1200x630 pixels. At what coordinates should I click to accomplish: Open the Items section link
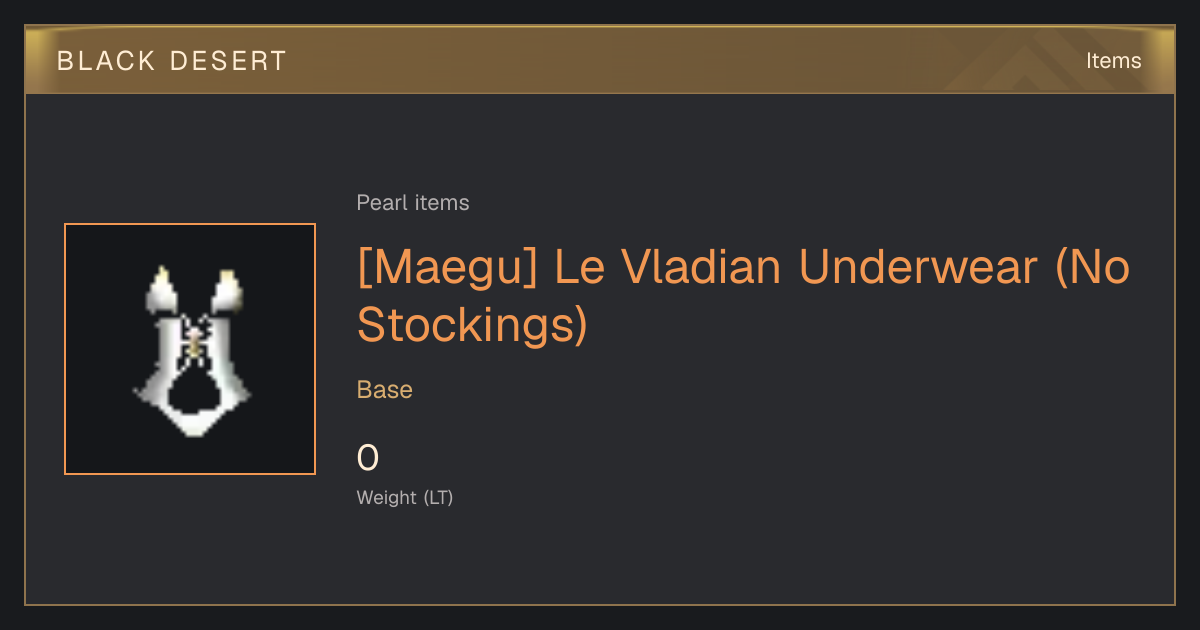click(x=1113, y=61)
